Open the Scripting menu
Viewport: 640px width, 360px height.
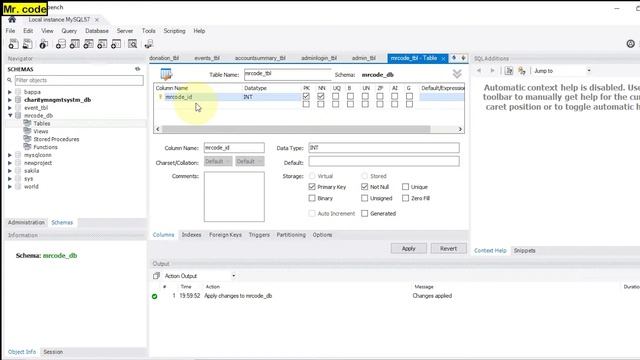(x=174, y=31)
